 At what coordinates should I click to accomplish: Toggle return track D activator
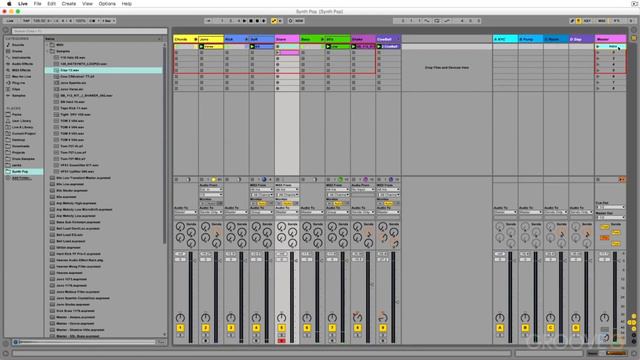(x=576, y=328)
